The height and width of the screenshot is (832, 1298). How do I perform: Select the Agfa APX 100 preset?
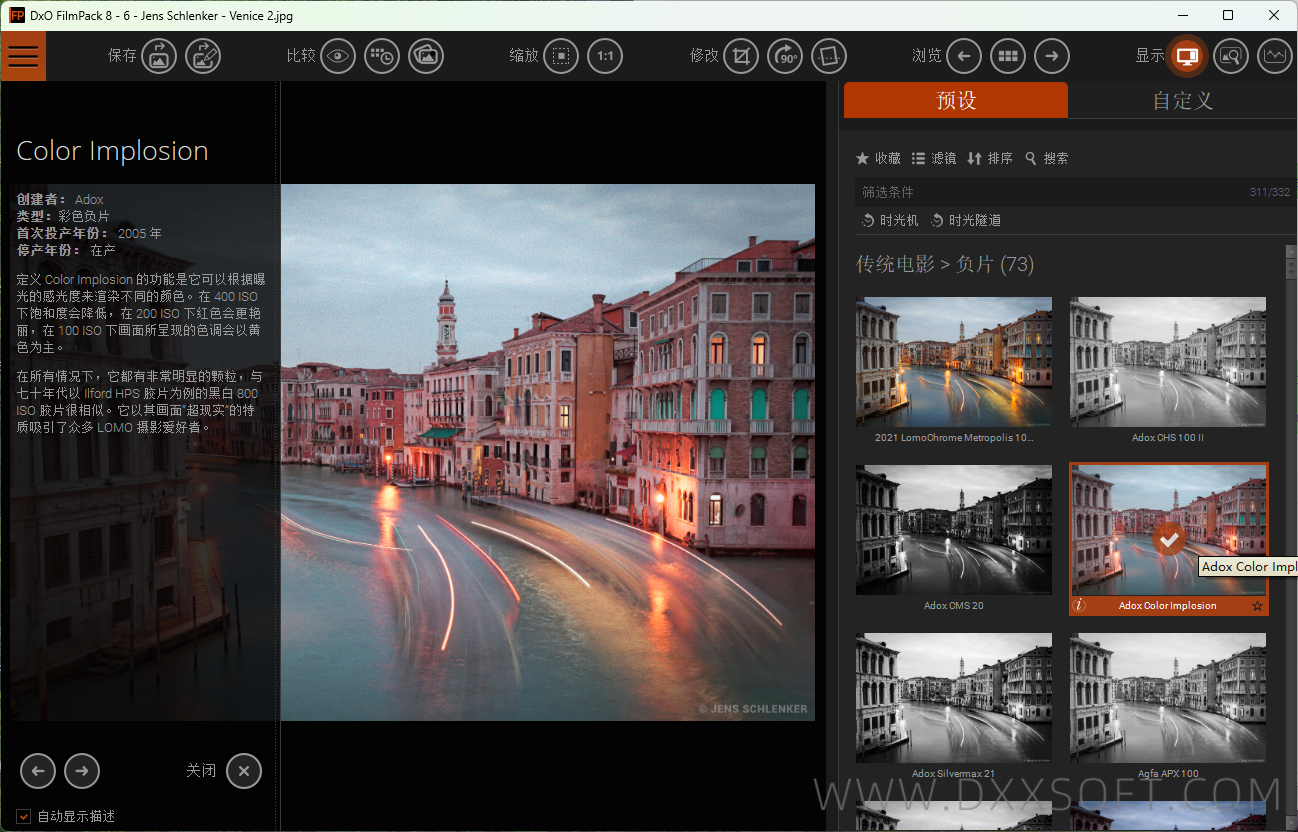(x=1168, y=698)
